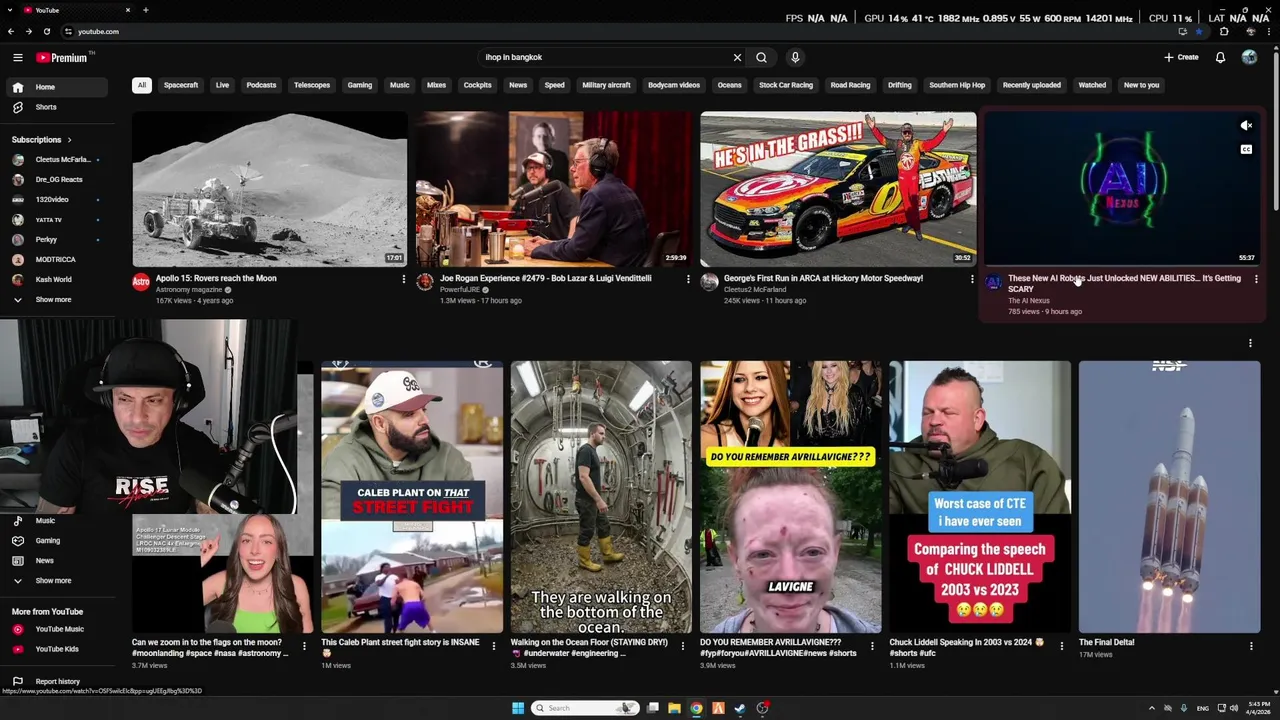
Task: Start voice search with microphone
Action: tap(795, 58)
